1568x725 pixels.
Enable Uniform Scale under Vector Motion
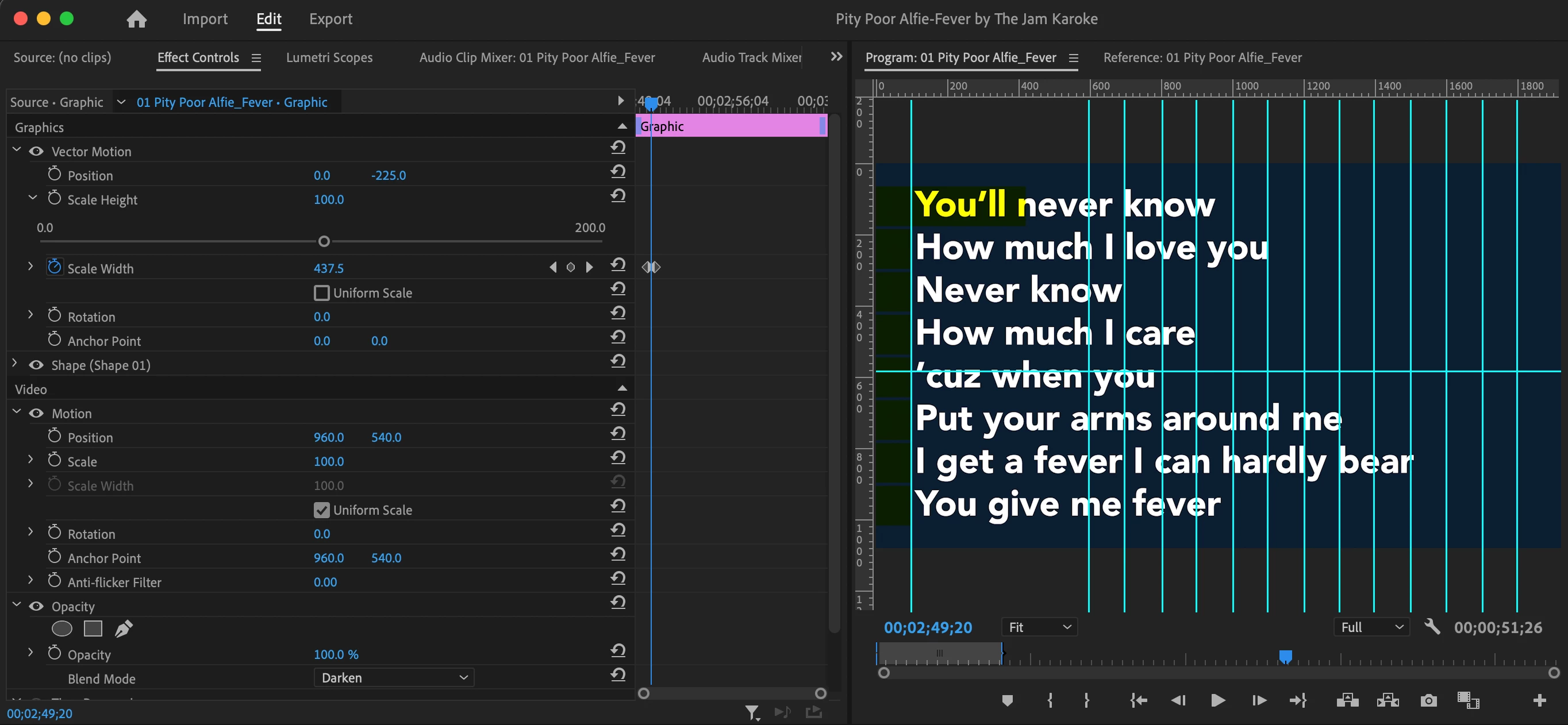(x=321, y=293)
